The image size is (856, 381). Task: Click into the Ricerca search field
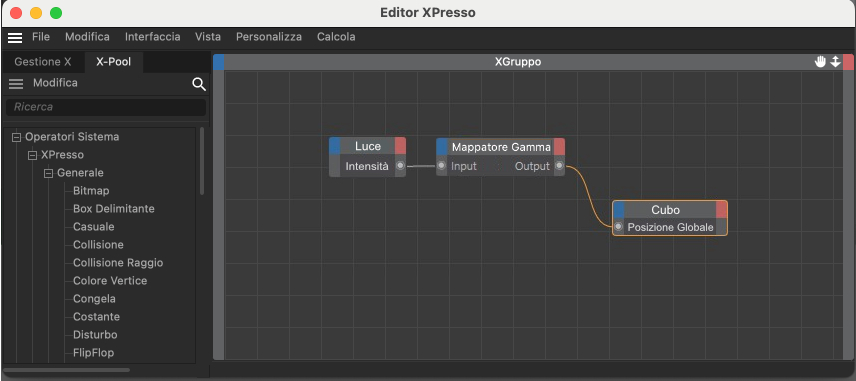pyautogui.click(x=106, y=107)
